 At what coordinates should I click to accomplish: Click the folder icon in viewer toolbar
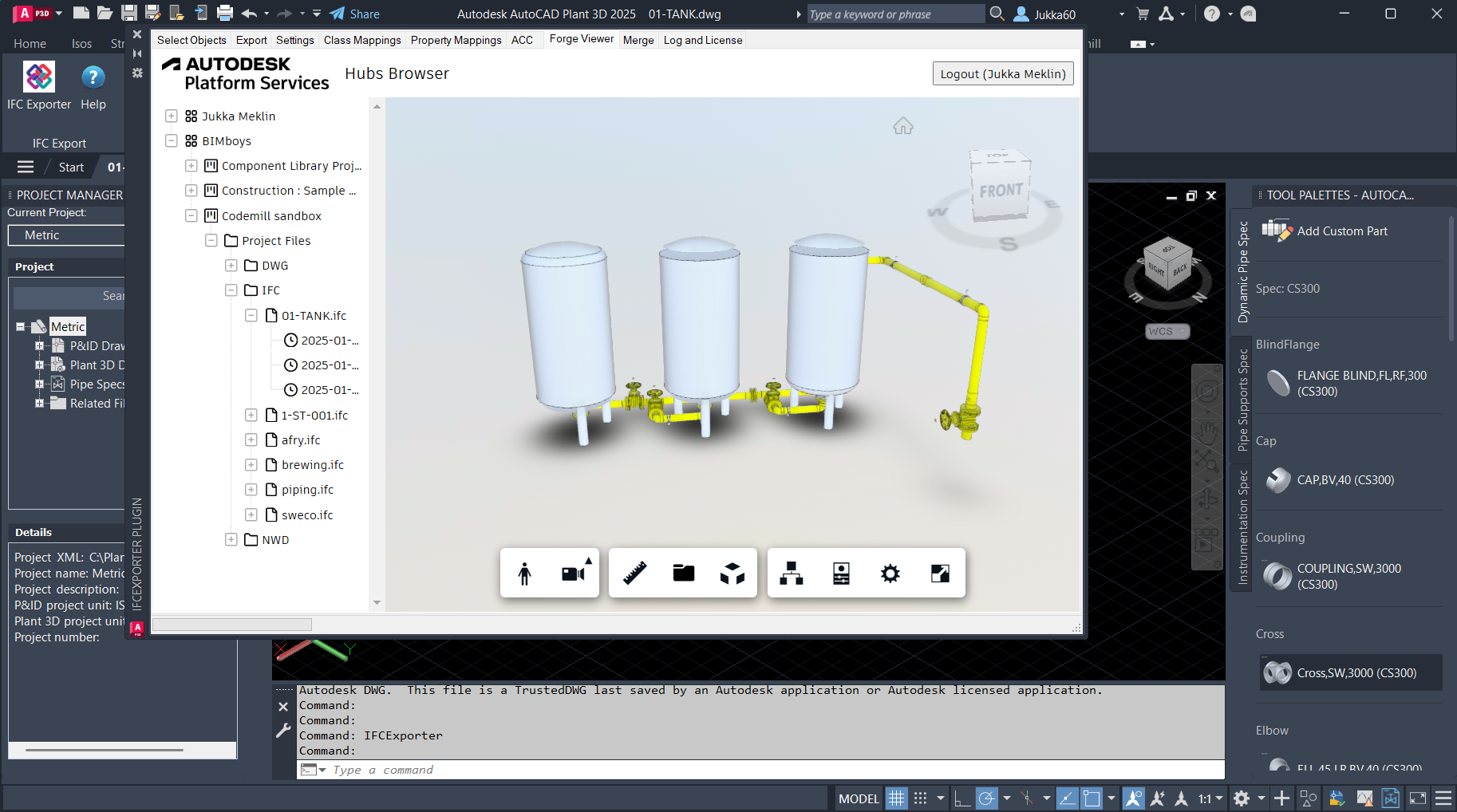click(x=684, y=573)
